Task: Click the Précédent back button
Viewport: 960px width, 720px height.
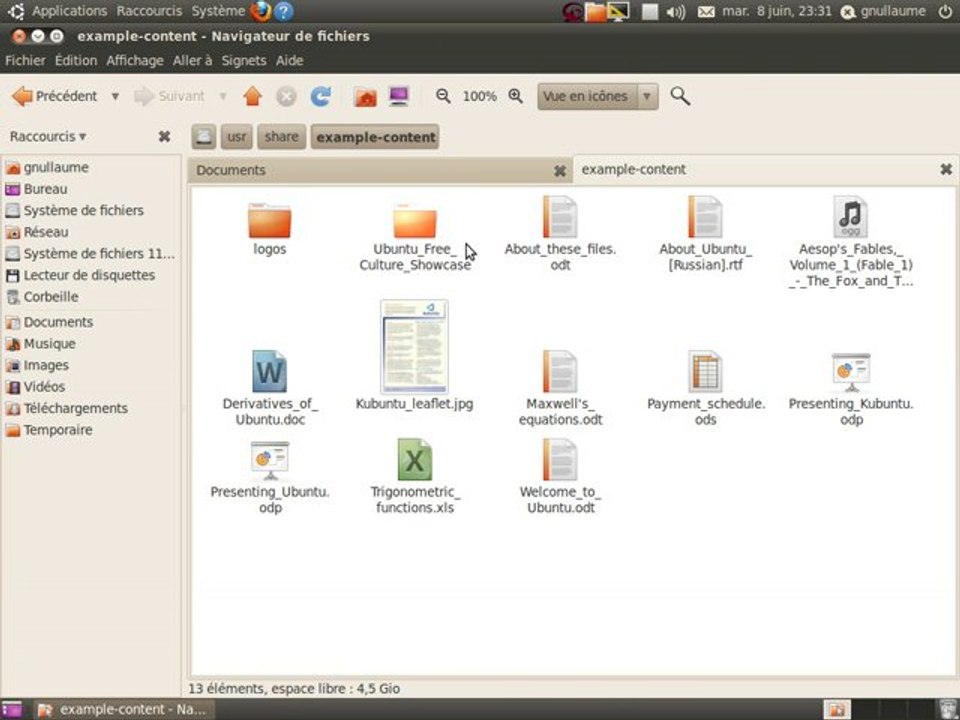Action: point(54,96)
